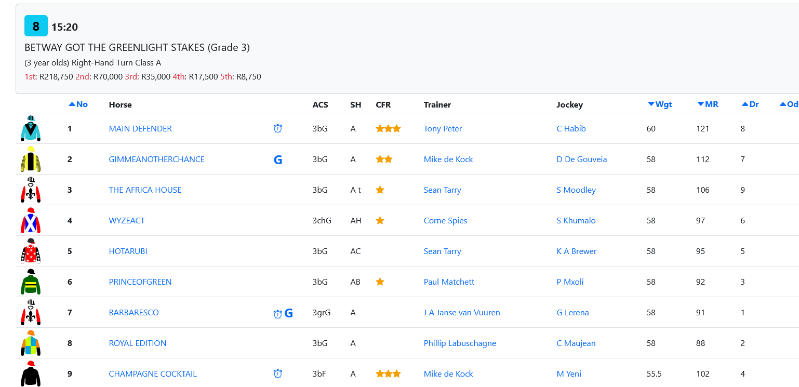Image resolution: width=799 pixels, height=387 pixels.
Task: Click the G icon next to GIMMEANOTHERCHANCE
Action: [278, 160]
